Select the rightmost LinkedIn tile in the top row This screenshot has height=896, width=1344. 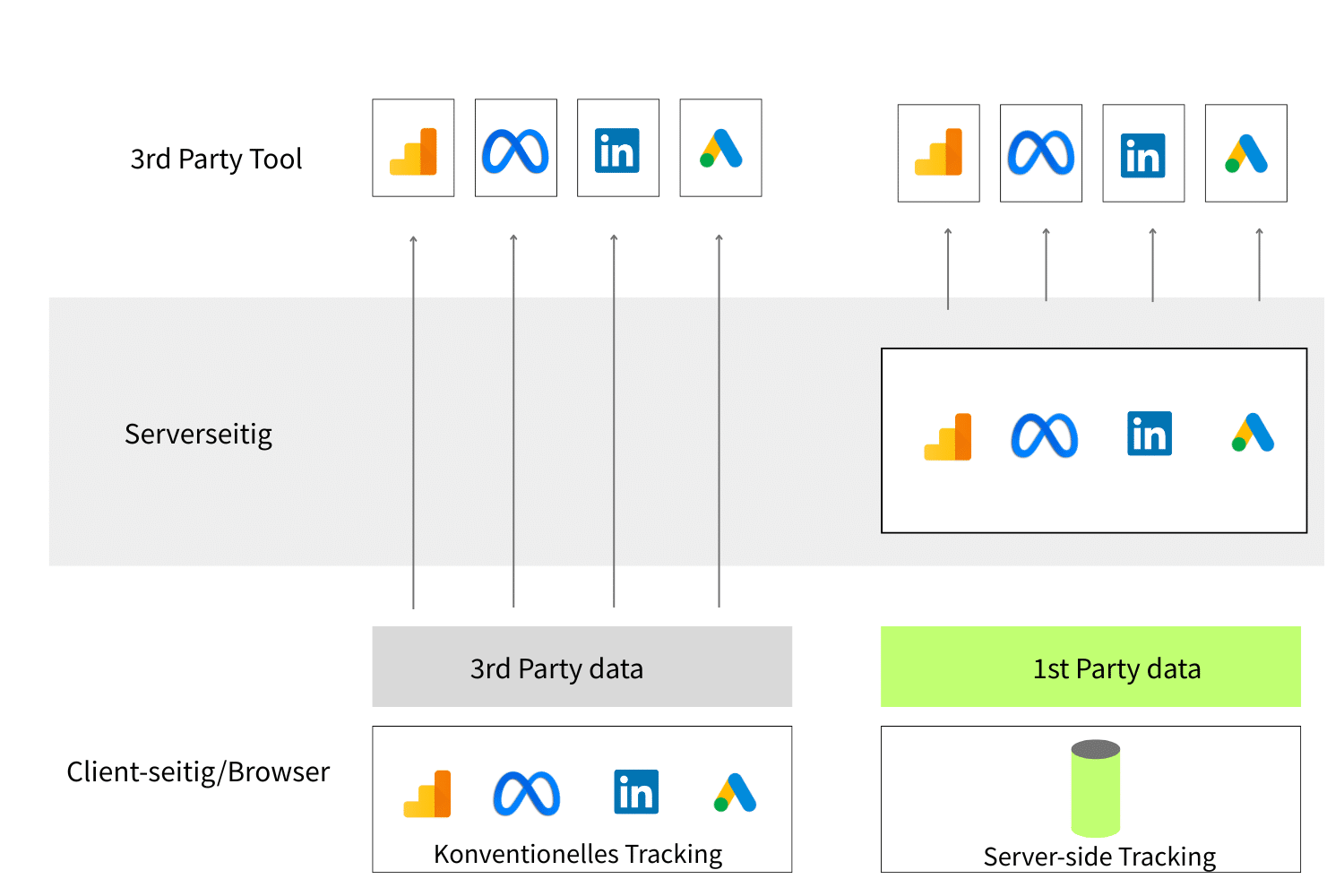tap(1143, 153)
